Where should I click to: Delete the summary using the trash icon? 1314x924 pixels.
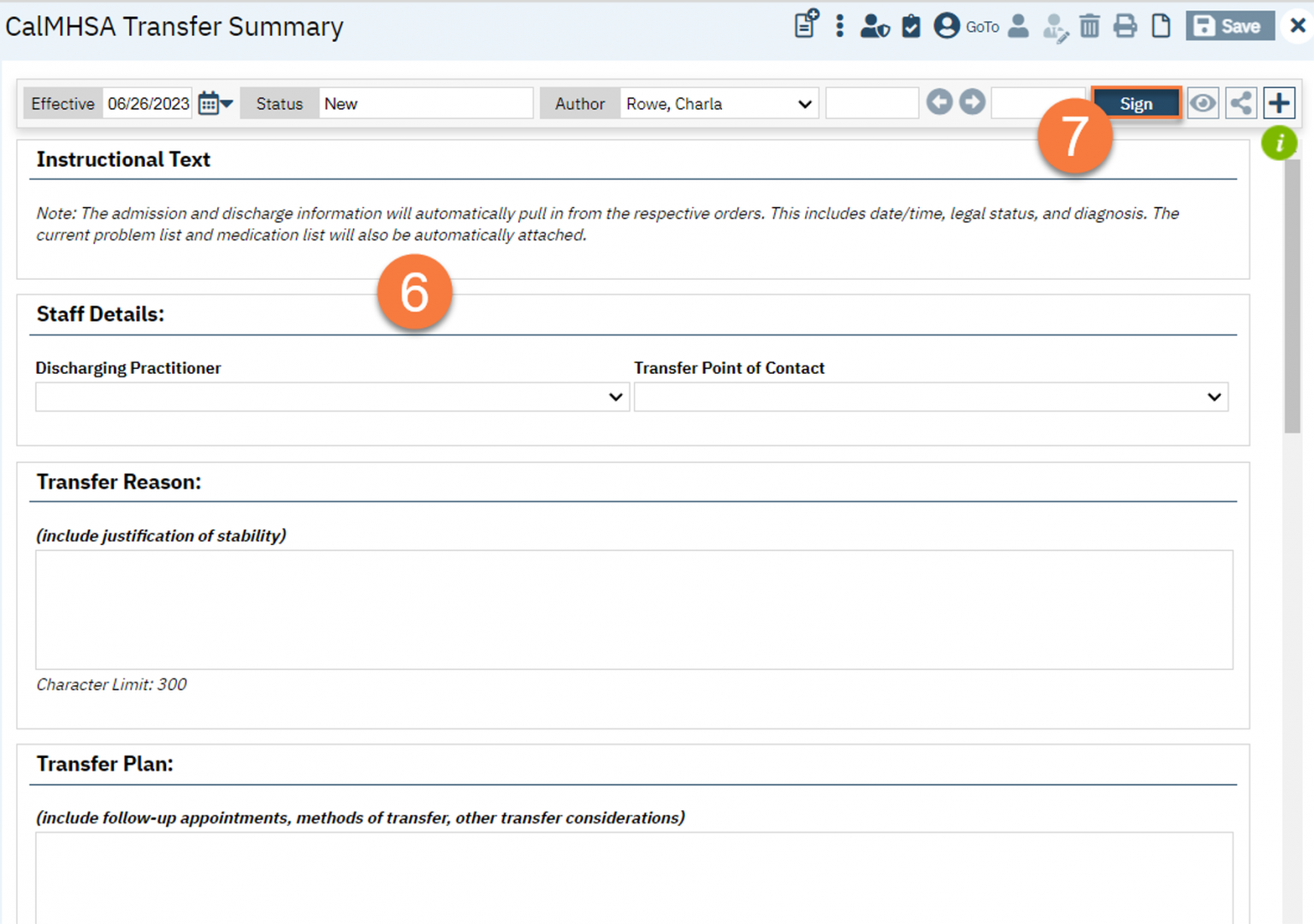1089,26
